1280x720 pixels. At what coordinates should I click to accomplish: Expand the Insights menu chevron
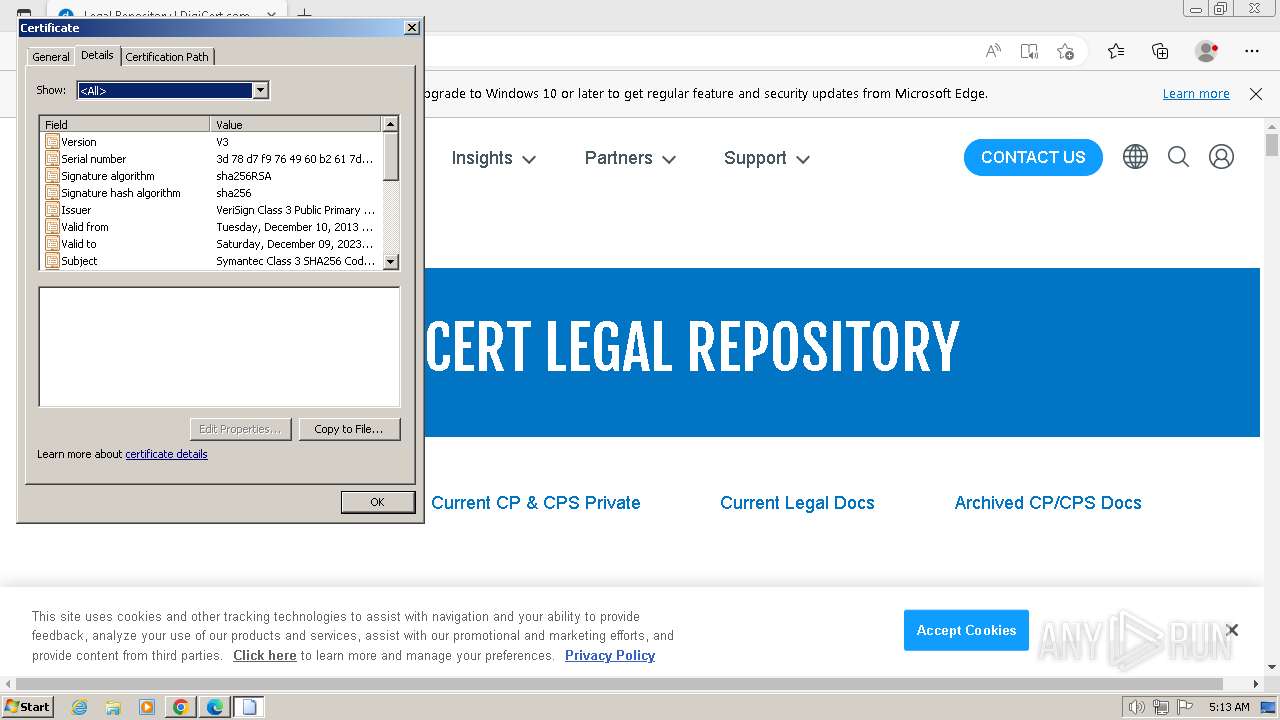click(529, 159)
